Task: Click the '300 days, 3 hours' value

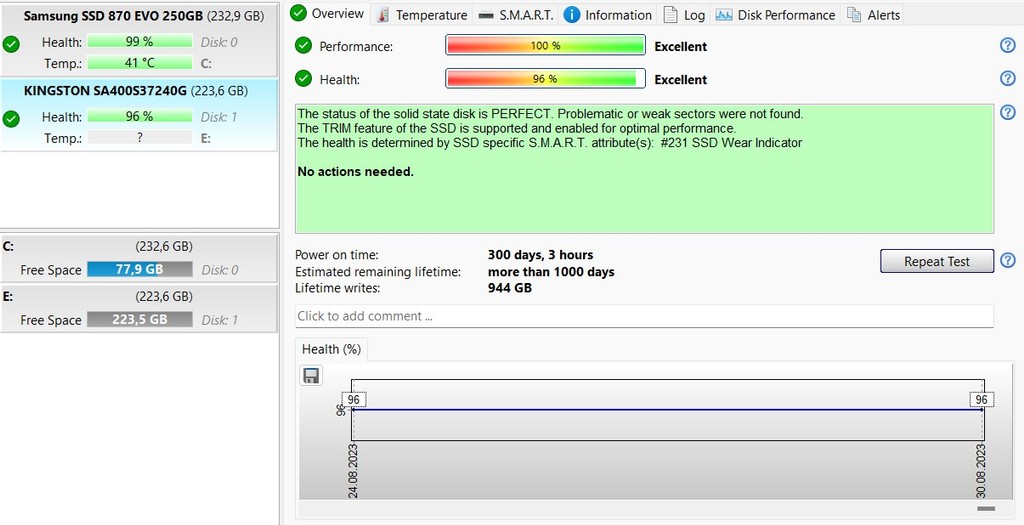Action: tap(541, 255)
